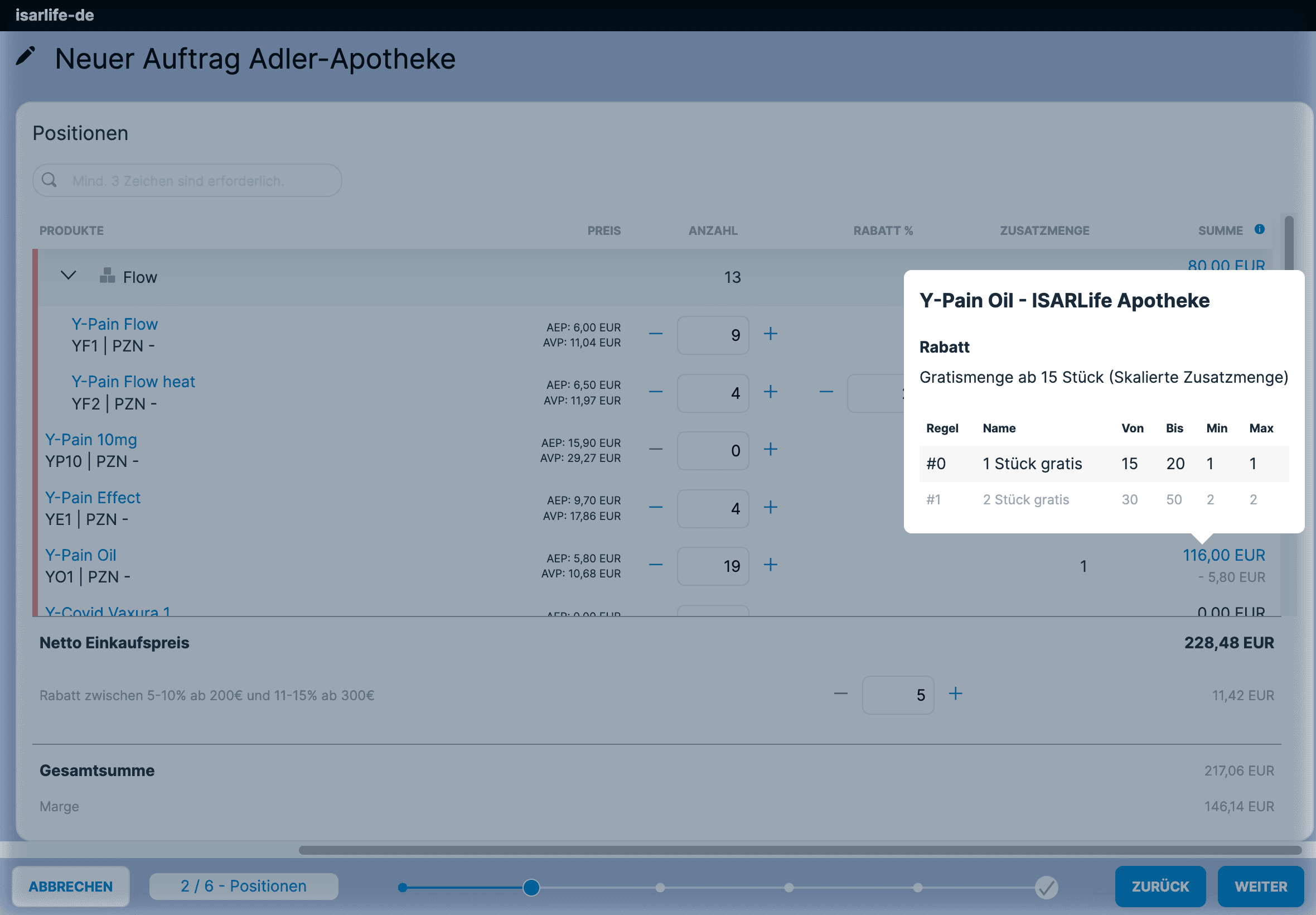The width and height of the screenshot is (1316, 915).
Task: Click the final checkmark step in progress
Action: coord(1046,888)
